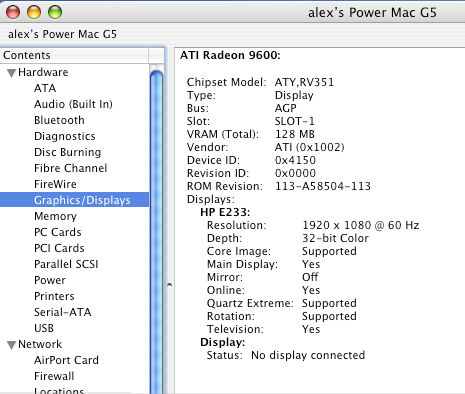Image resolution: width=465 pixels, height=394 pixels.
Task: Select the highlighted Graphics/Displays row
Action: tap(74, 200)
